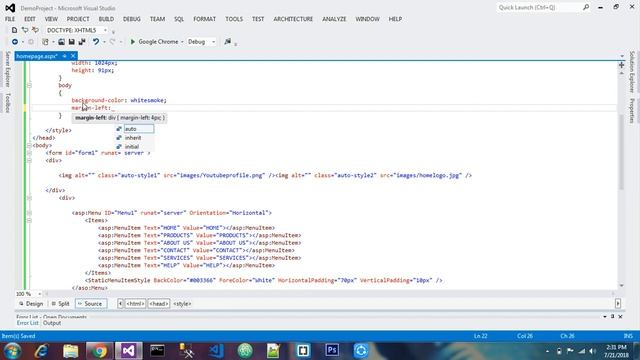The image size is (640, 360).
Task: Click the Open File toolbar icon
Action: pyautogui.click(x=61, y=42)
